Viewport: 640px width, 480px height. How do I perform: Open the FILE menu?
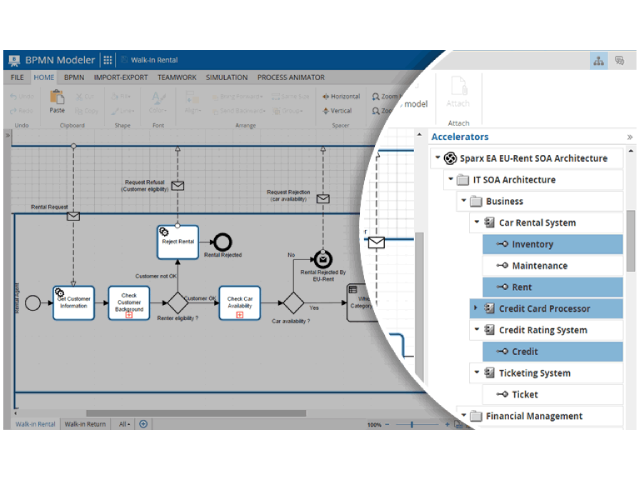17,77
